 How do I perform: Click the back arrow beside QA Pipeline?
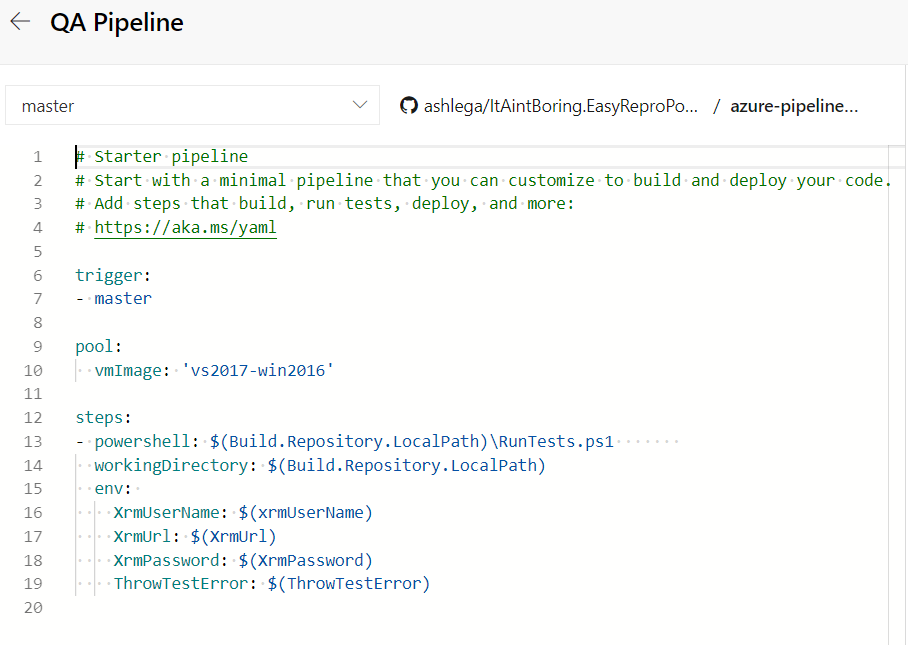click(x=20, y=22)
